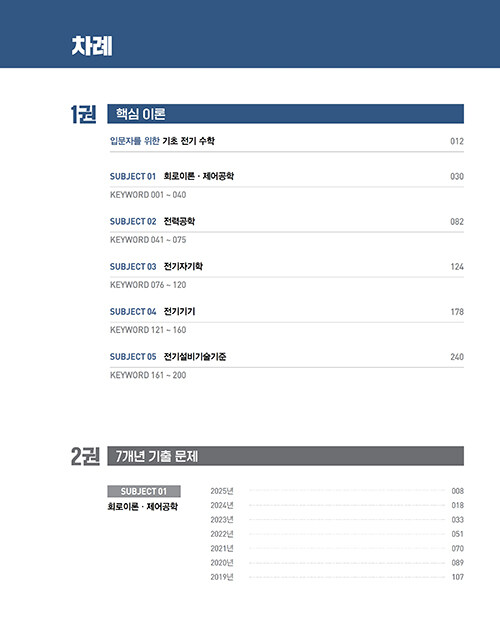Open the 2025년 exam entry
This screenshot has width=500, height=634.
pos(337,491)
